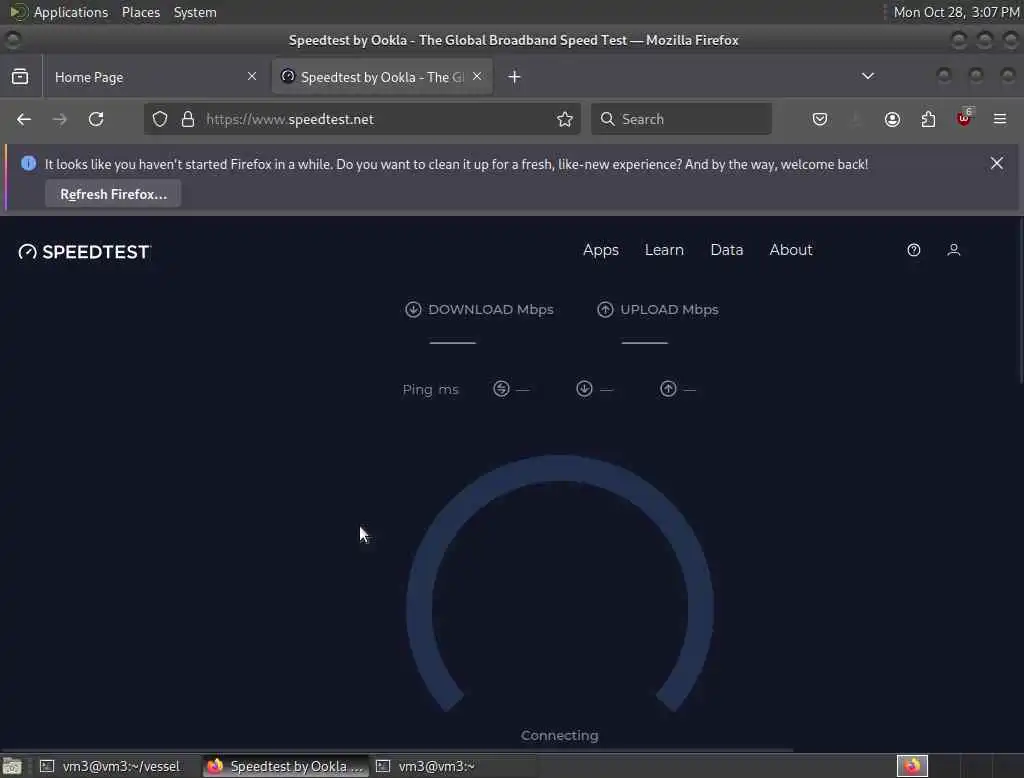Open the Save to Pocket icon
The width and height of the screenshot is (1024, 778).
pos(820,119)
